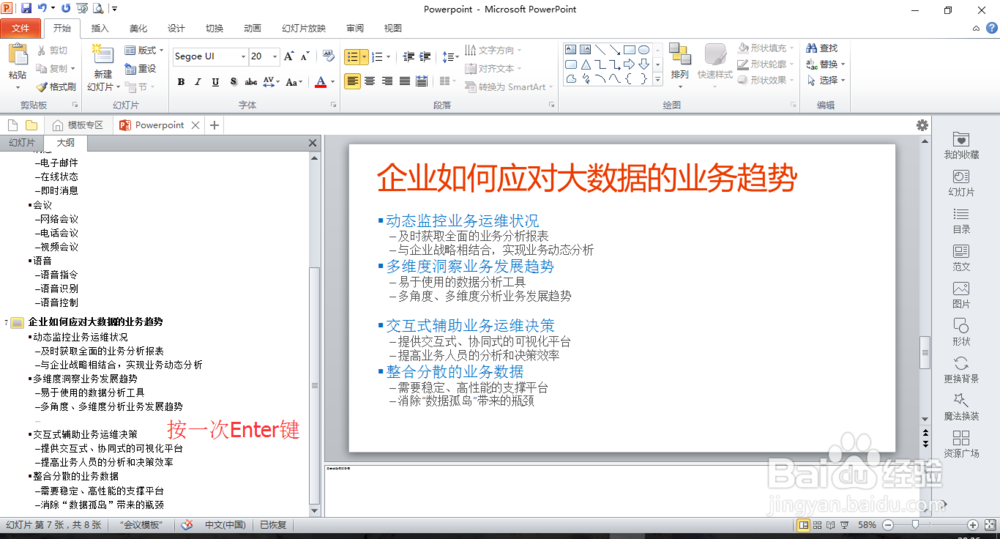The width and height of the screenshot is (1000, 539).
Task: Increase the list indent level
Action: pyautogui.click(x=425, y=57)
